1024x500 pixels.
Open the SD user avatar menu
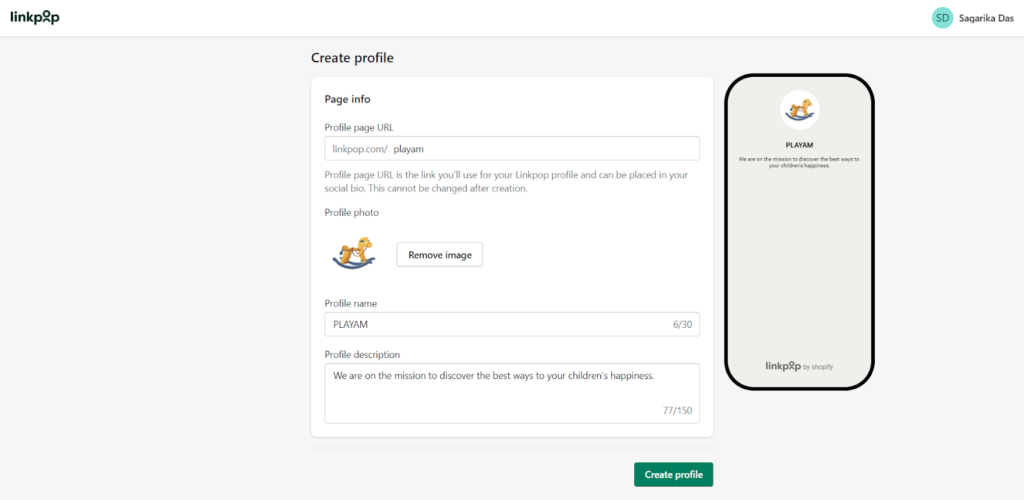click(942, 18)
